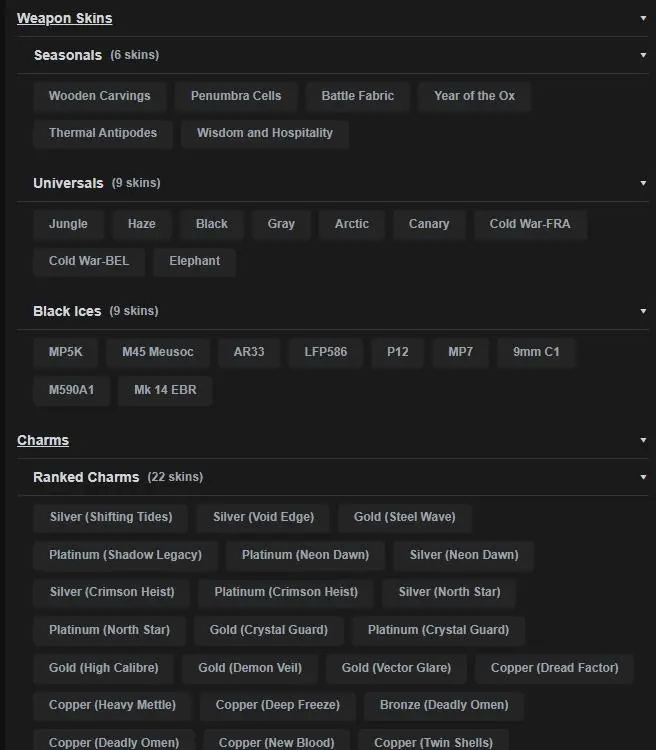Screen dimensions: 656x750
Task: Select the Wooden Carvings skin tag
Action: click(x=99, y=96)
